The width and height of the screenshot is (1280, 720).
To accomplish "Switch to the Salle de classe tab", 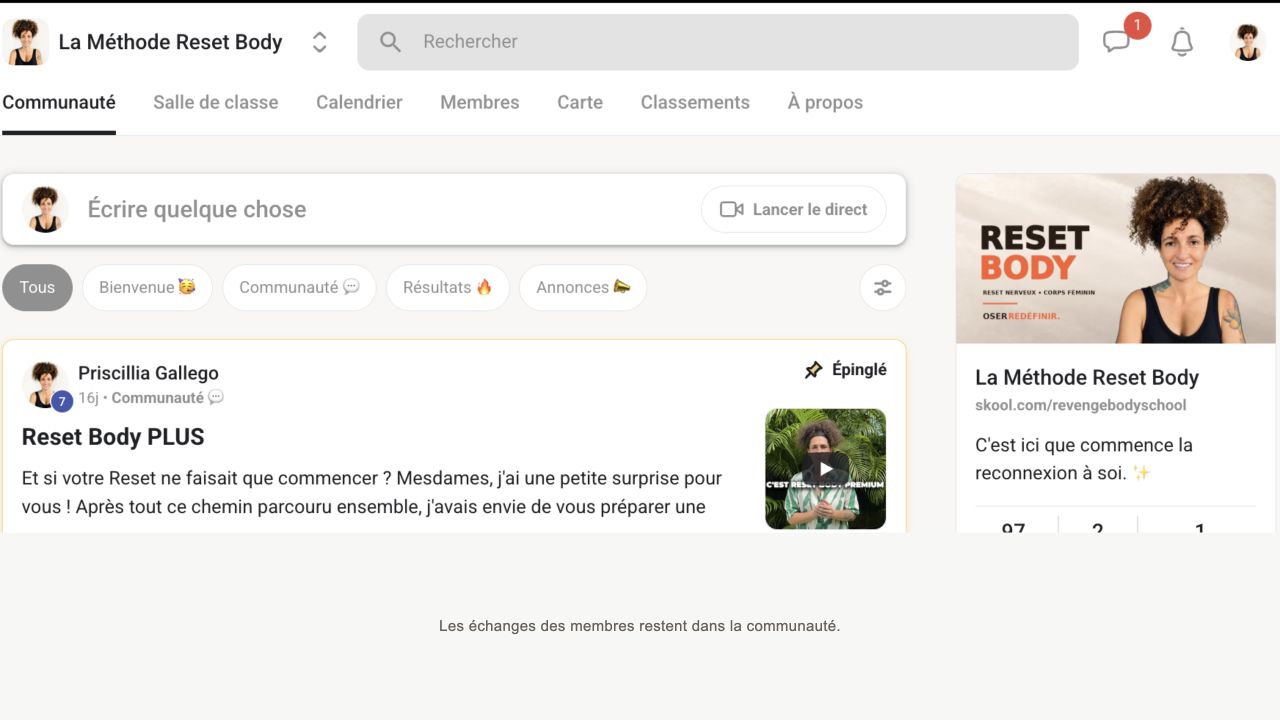I will (216, 102).
